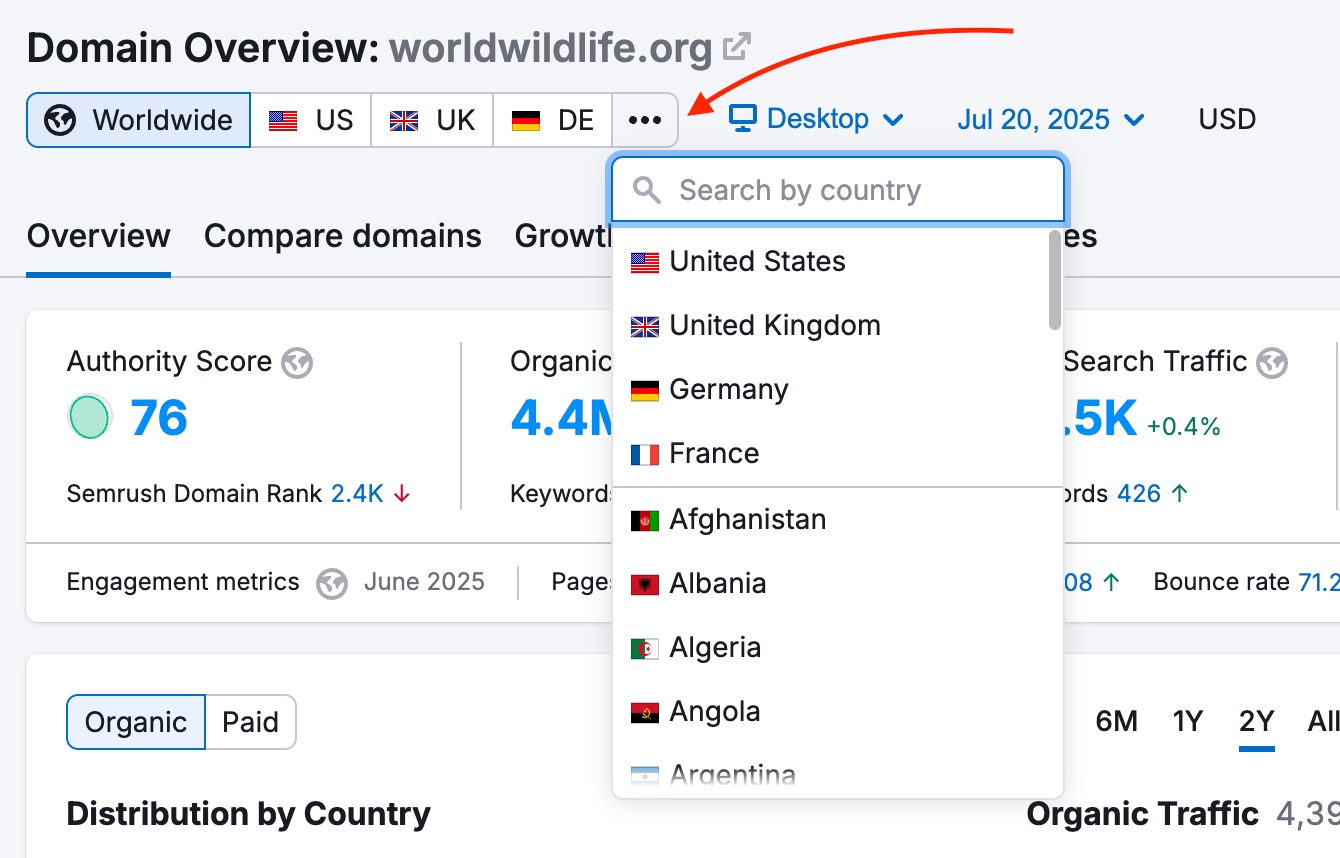The image size is (1340, 858).
Task: Select the 1Y time range
Action: [x=1187, y=721]
